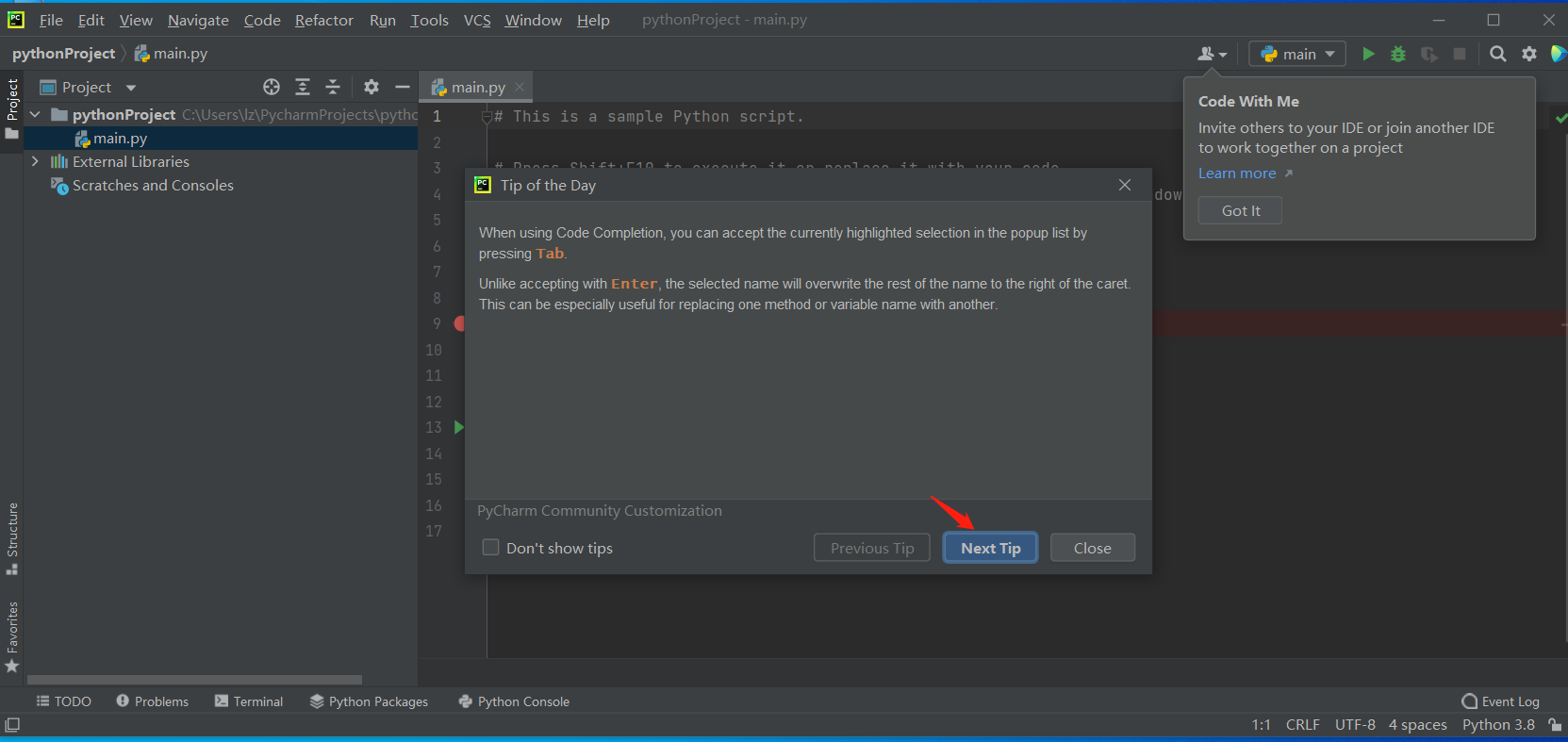The height and width of the screenshot is (742, 1568).
Task: Select Scratches and Consoles item
Action: [x=153, y=185]
